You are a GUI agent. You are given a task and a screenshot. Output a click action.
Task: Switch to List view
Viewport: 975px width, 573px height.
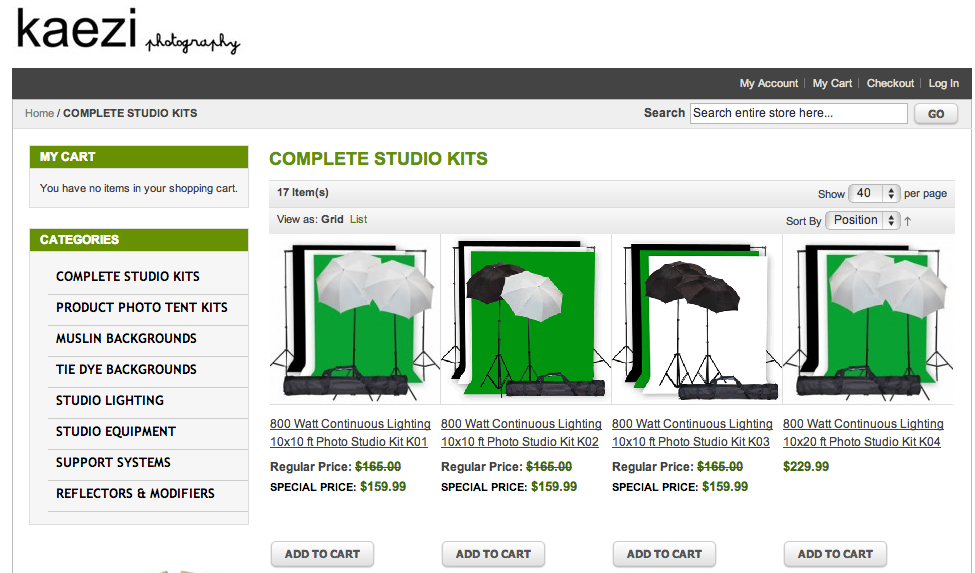(x=358, y=219)
